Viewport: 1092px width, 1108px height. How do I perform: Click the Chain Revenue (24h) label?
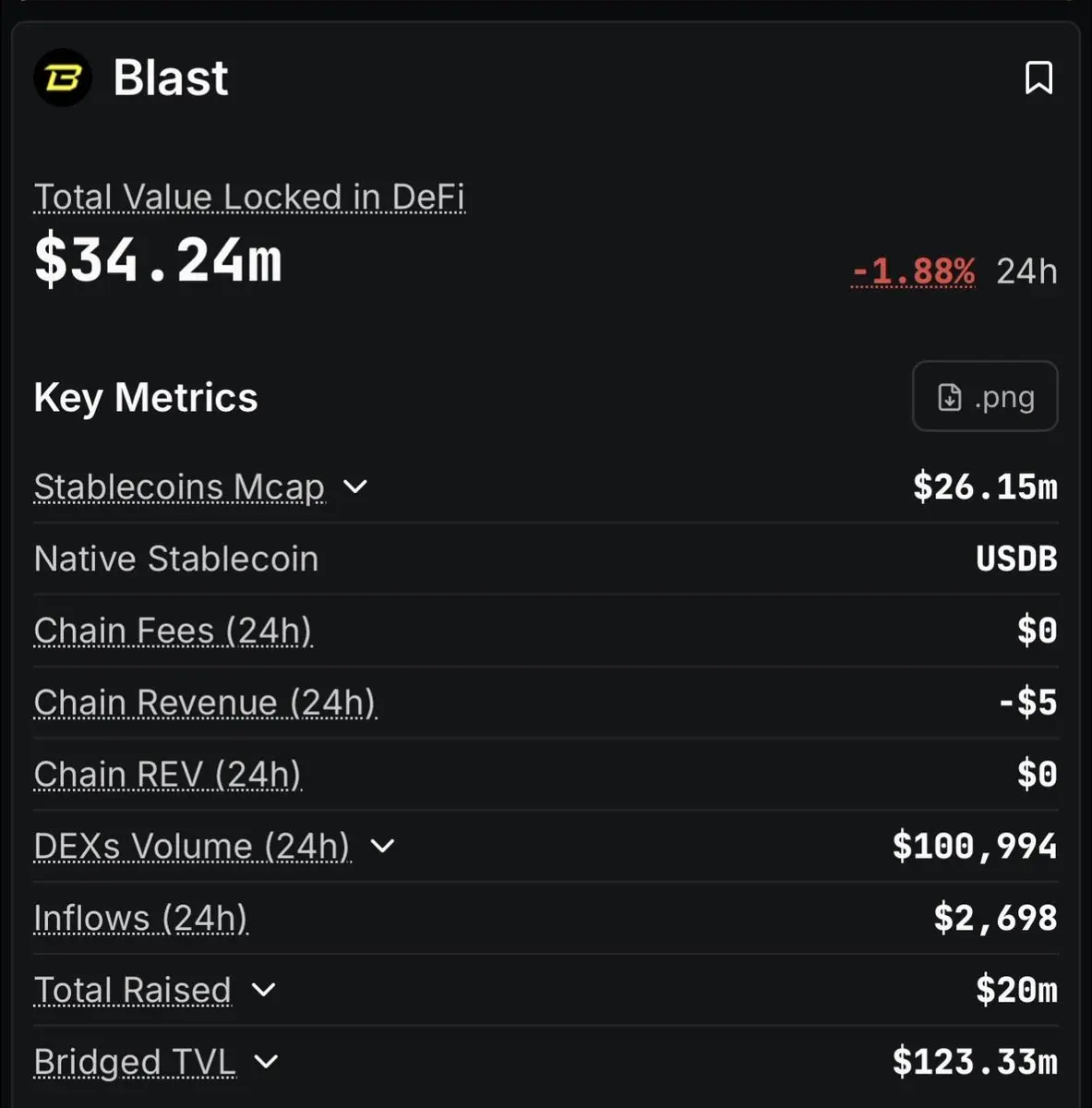click(x=205, y=703)
